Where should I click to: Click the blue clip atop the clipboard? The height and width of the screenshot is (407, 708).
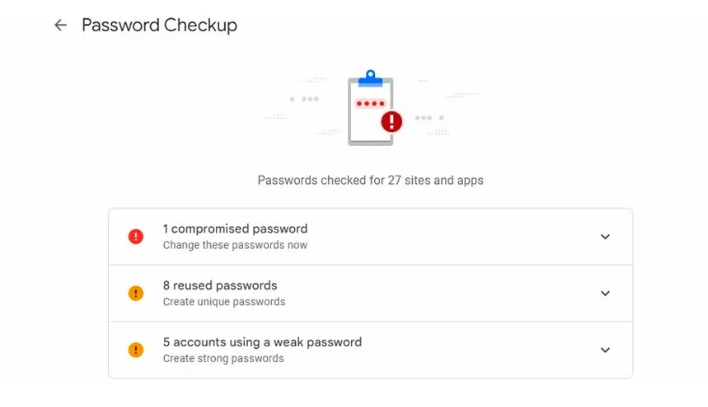[370, 78]
